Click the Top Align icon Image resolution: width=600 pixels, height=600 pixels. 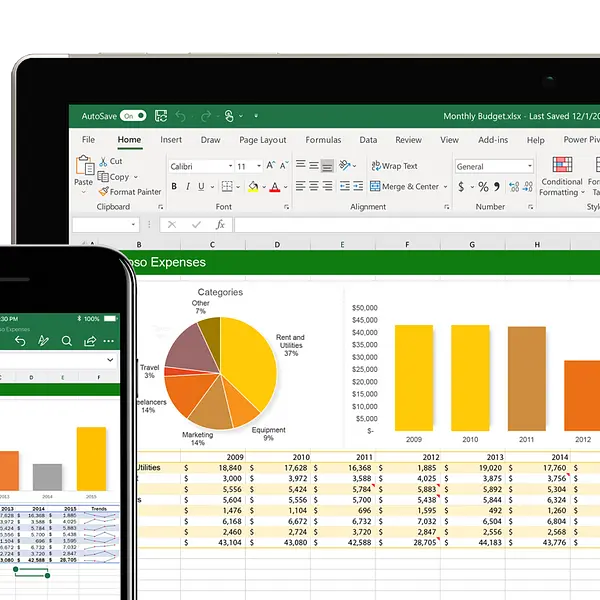click(x=301, y=165)
